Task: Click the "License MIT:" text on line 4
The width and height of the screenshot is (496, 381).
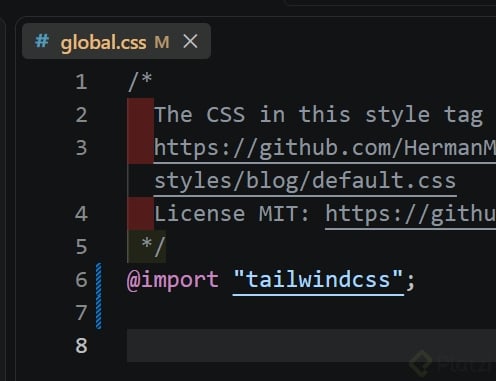Action: coord(232,214)
